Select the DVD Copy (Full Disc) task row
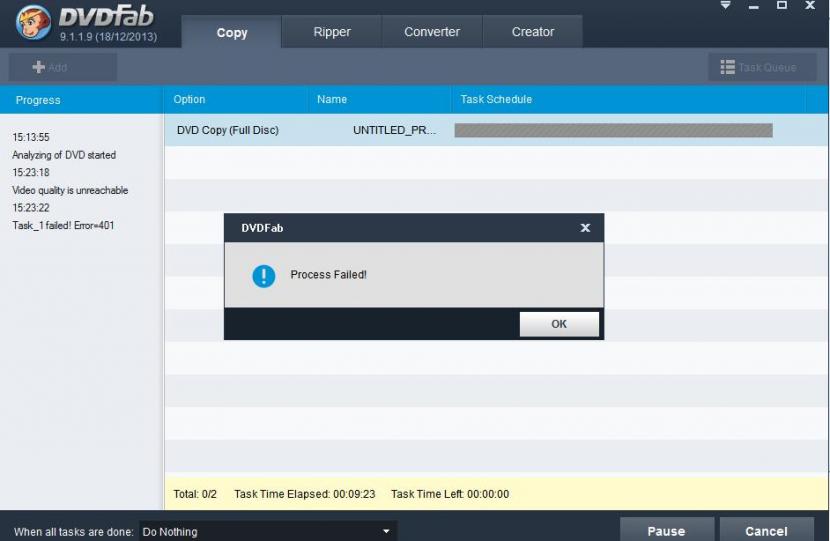The width and height of the screenshot is (830, 541). (497, 130)
